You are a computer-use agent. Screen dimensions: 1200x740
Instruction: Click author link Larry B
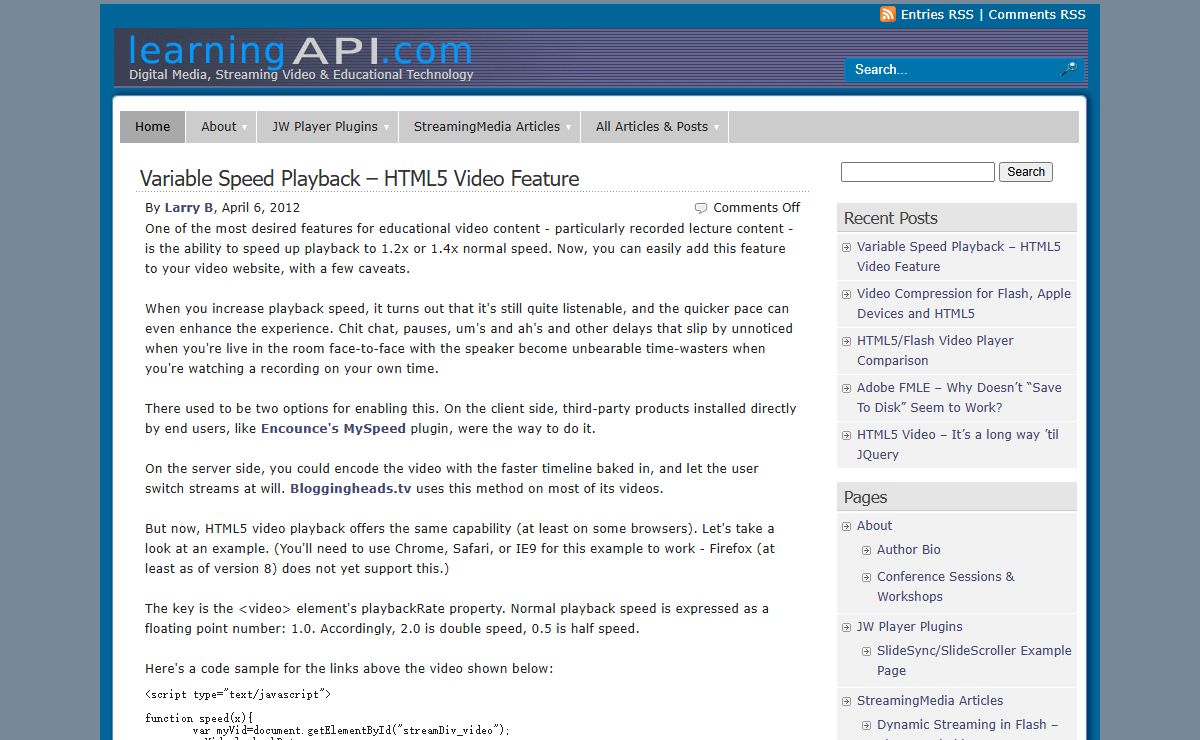(x=189, y=208)
